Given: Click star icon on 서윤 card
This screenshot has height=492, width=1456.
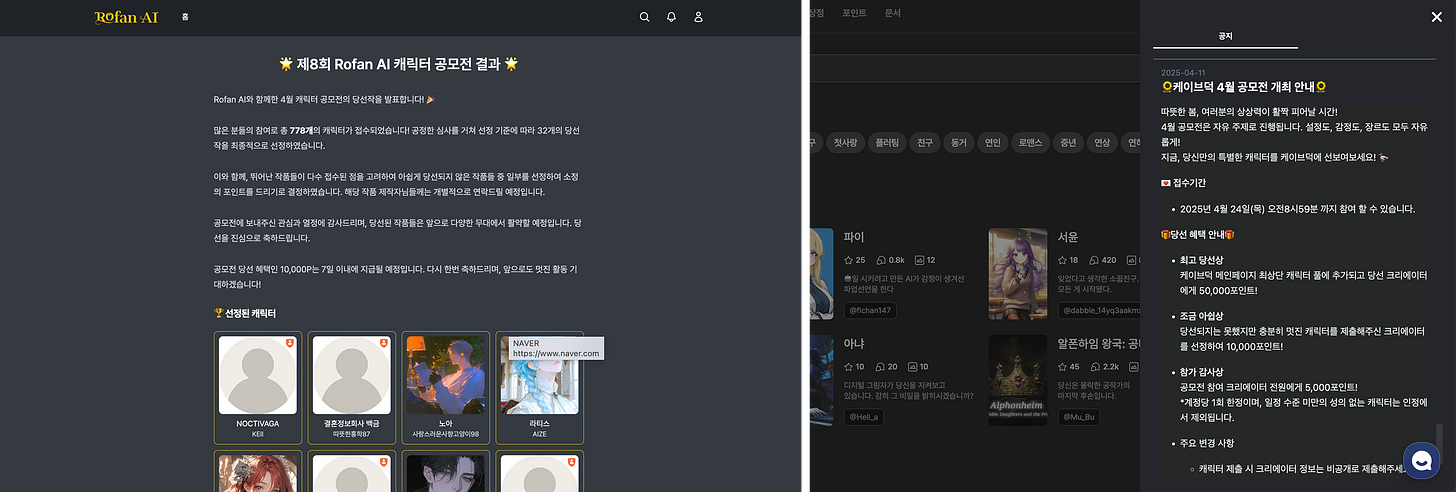Looking at the screenshot, I should pos(1062,260).
